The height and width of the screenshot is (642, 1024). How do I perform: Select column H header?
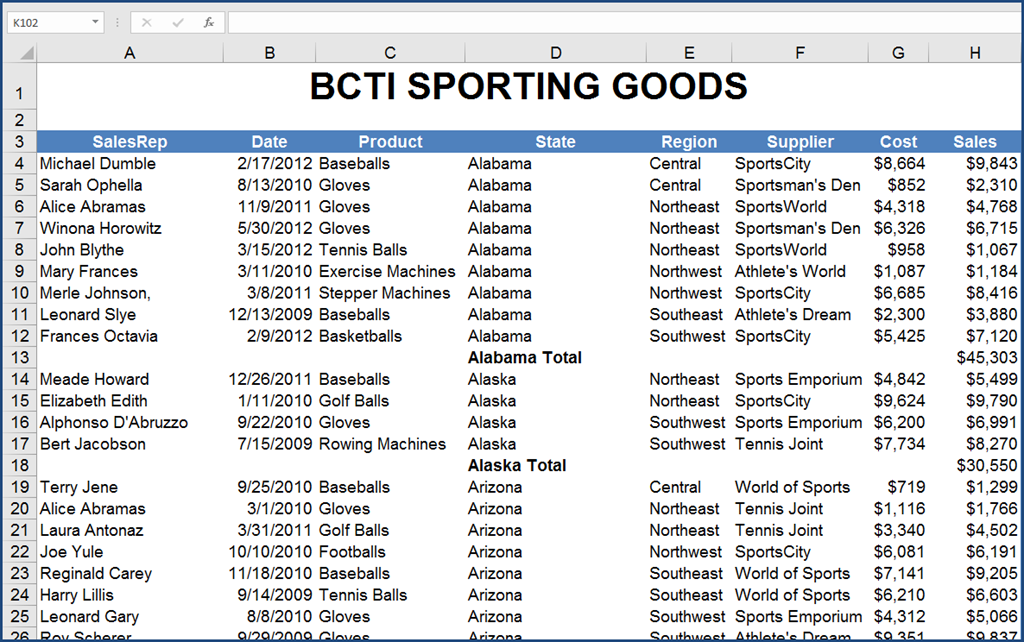pos(974,54)
